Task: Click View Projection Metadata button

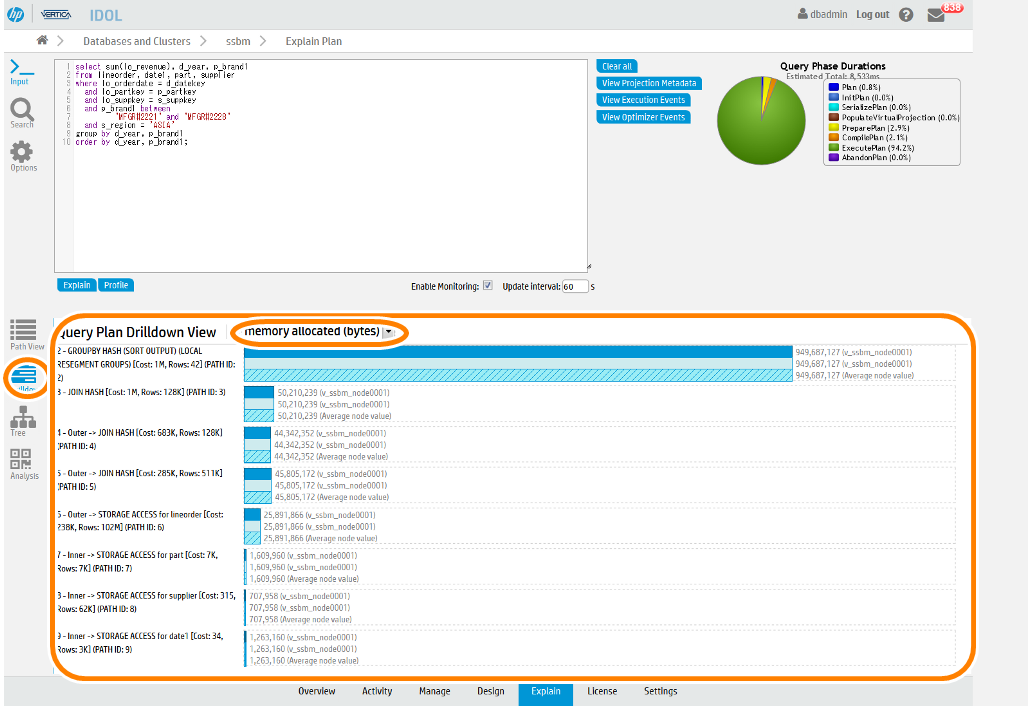Action: (648, 84)
